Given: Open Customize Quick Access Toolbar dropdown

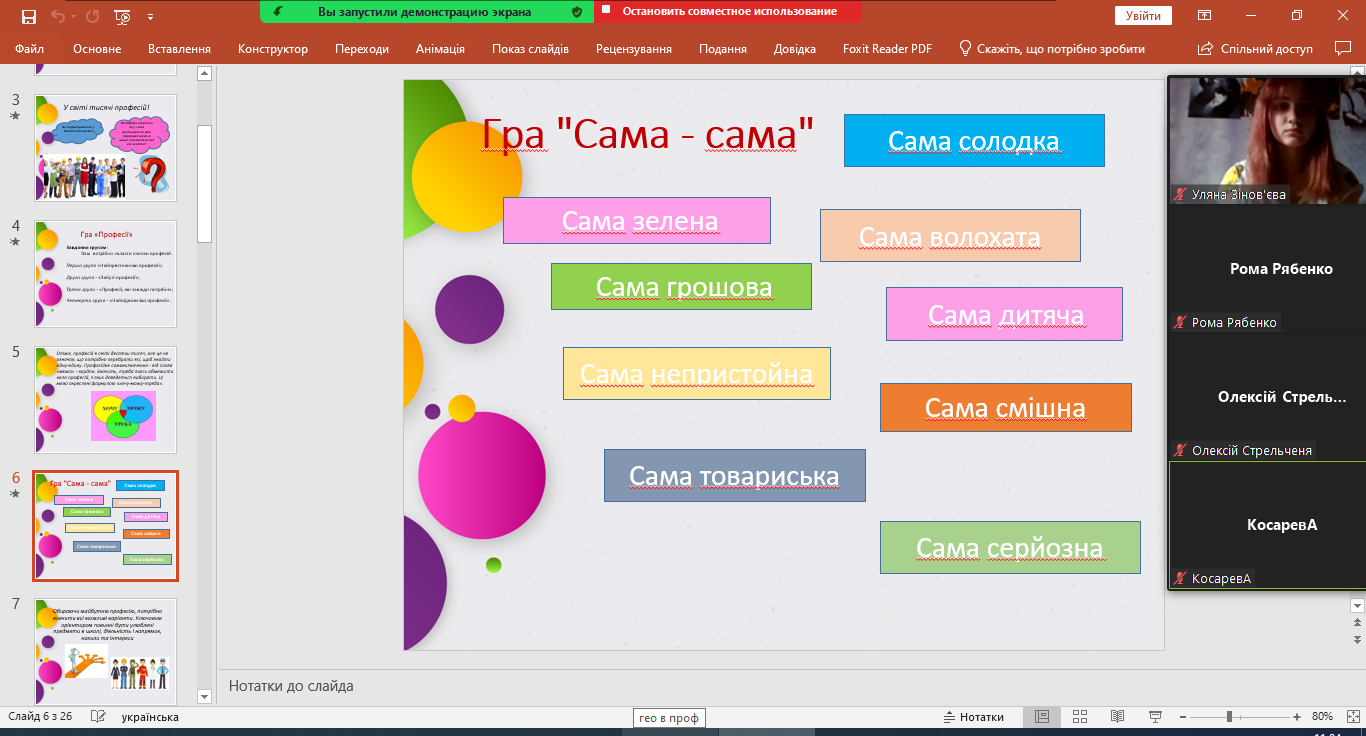Looking at the screenshot, I should click(x=151, y=17).
